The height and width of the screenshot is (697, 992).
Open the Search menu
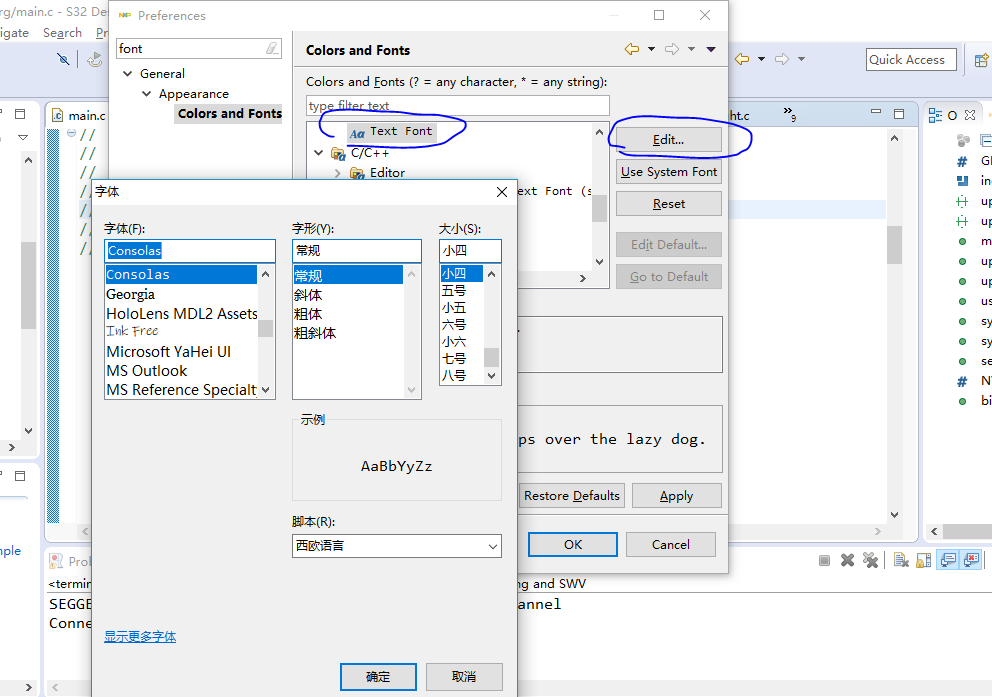click(x=62, y=32)
